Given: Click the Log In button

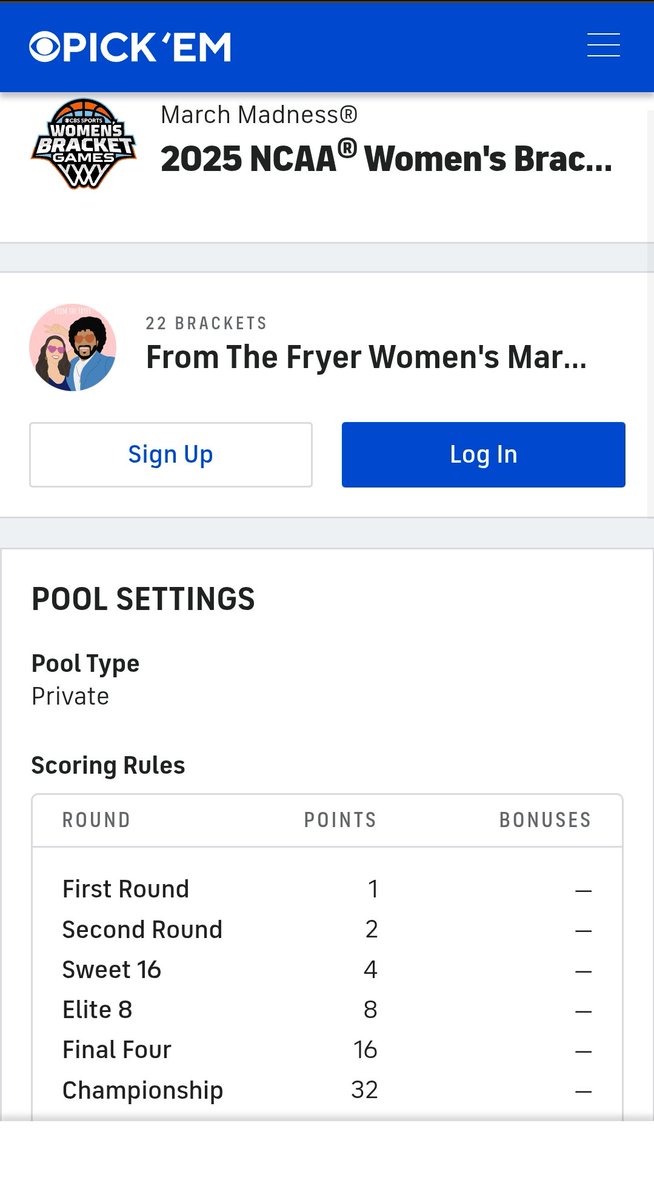Looking at the screenshot, I should pyautogui.click(x=484, y=455).
